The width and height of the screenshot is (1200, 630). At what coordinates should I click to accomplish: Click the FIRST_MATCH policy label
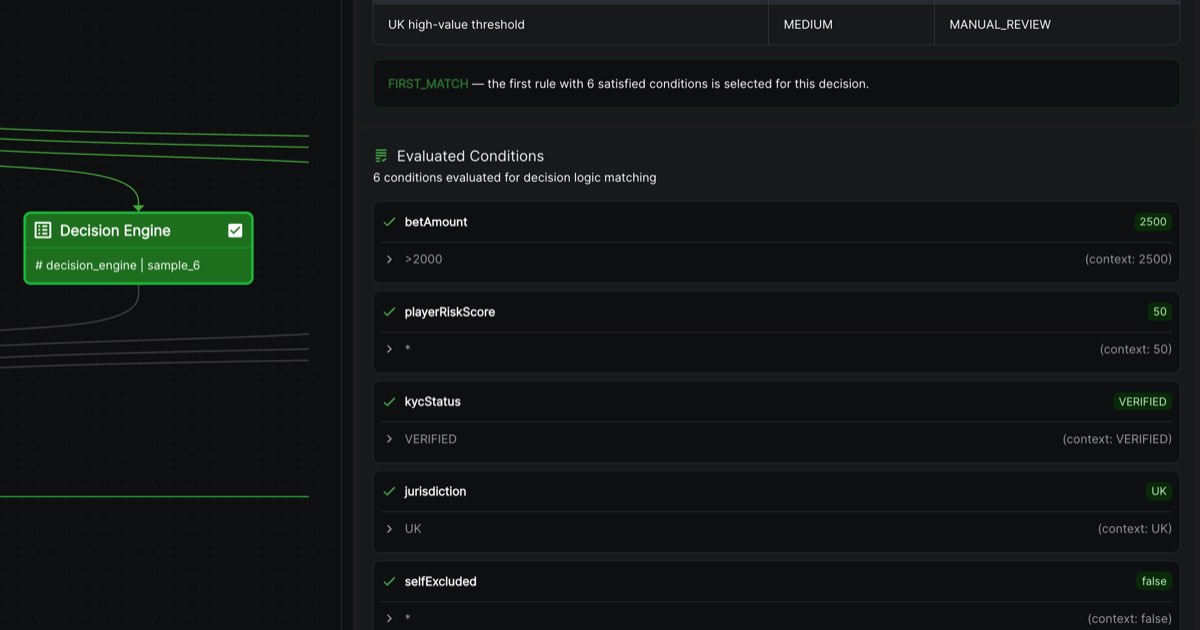coord(428,84)
